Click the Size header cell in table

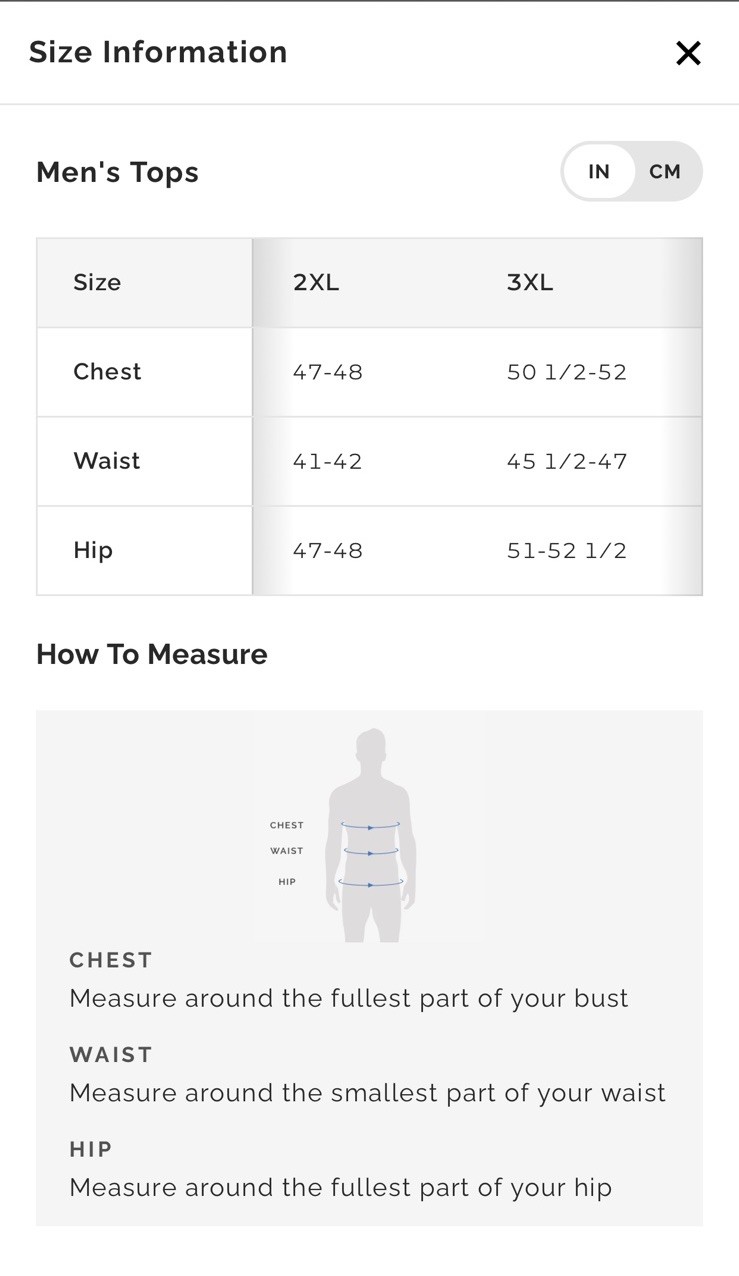tap(97, 283)
